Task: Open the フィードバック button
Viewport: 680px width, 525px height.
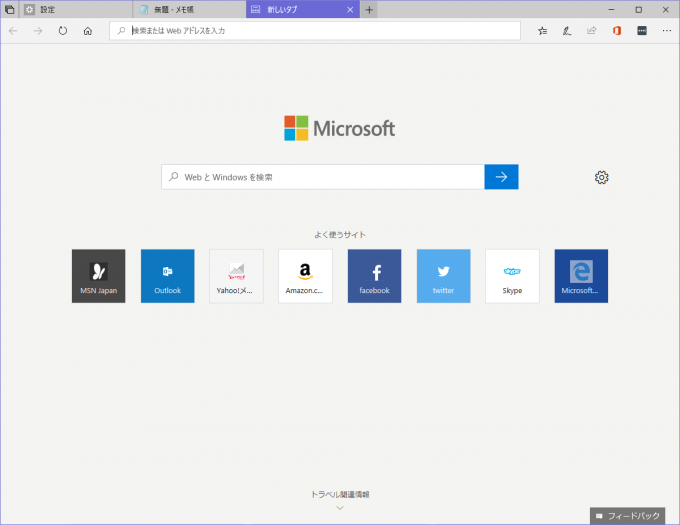Action: (x=628, y=516)
